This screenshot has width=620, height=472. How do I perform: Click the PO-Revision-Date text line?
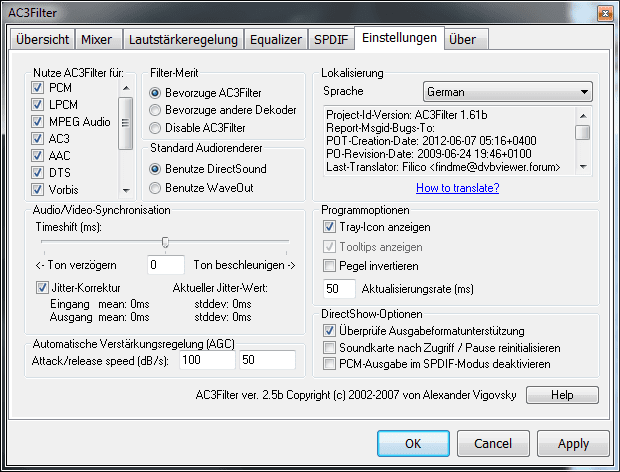[429, 154]
